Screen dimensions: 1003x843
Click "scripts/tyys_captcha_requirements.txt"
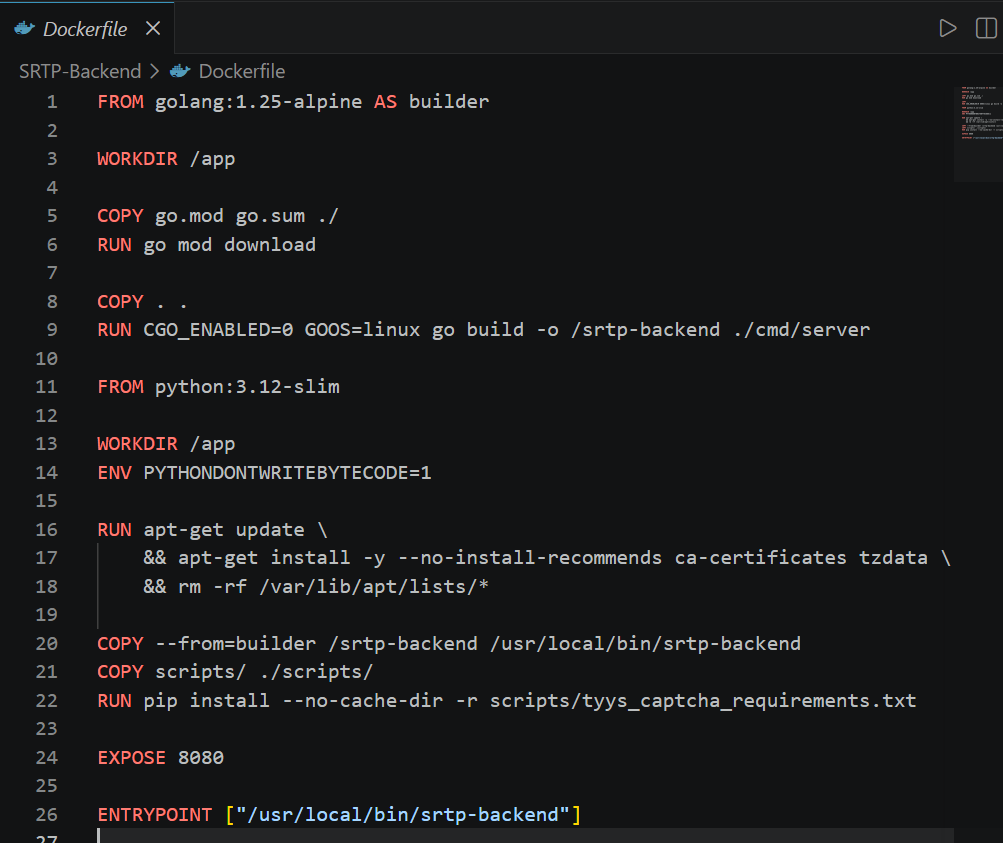coord(703,701)
